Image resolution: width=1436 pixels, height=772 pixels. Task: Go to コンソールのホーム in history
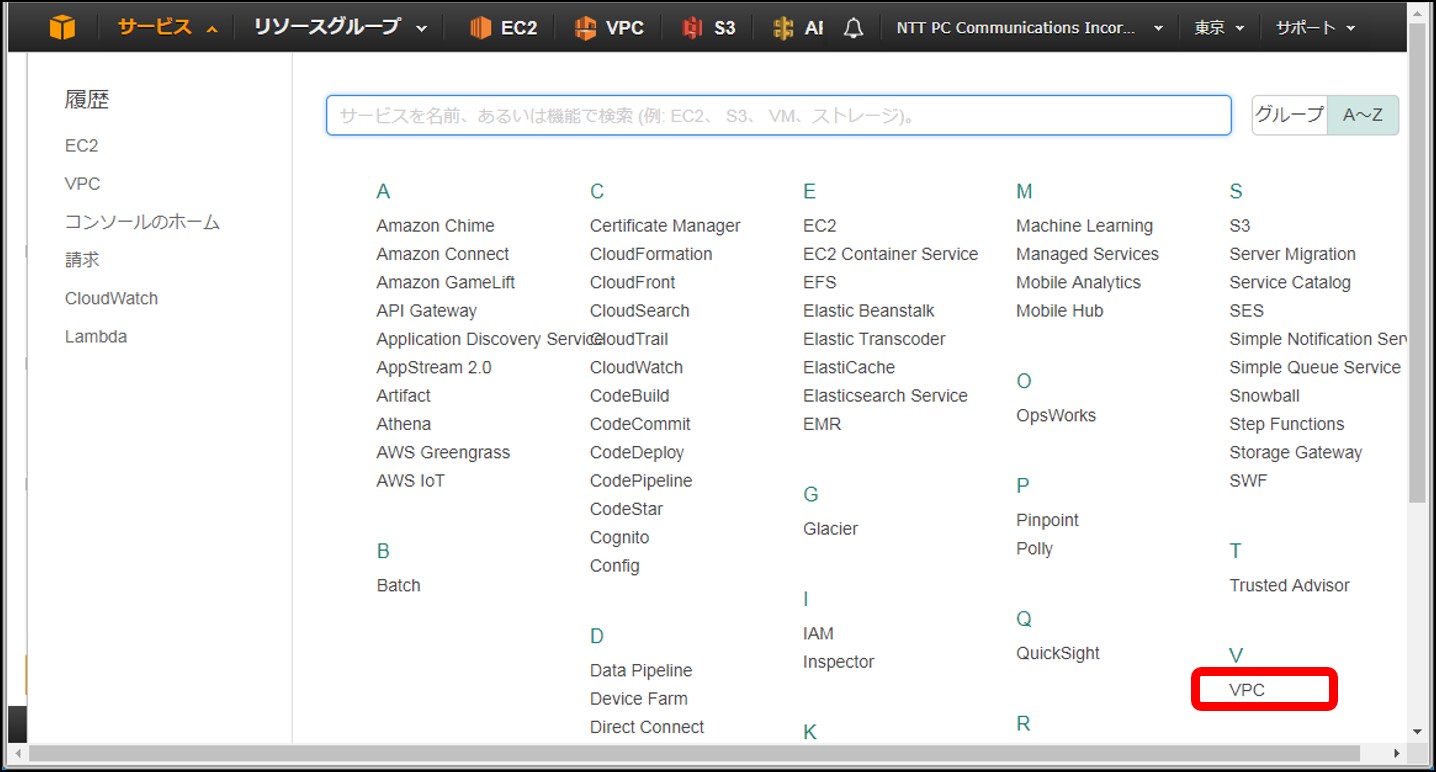point(142,222)
